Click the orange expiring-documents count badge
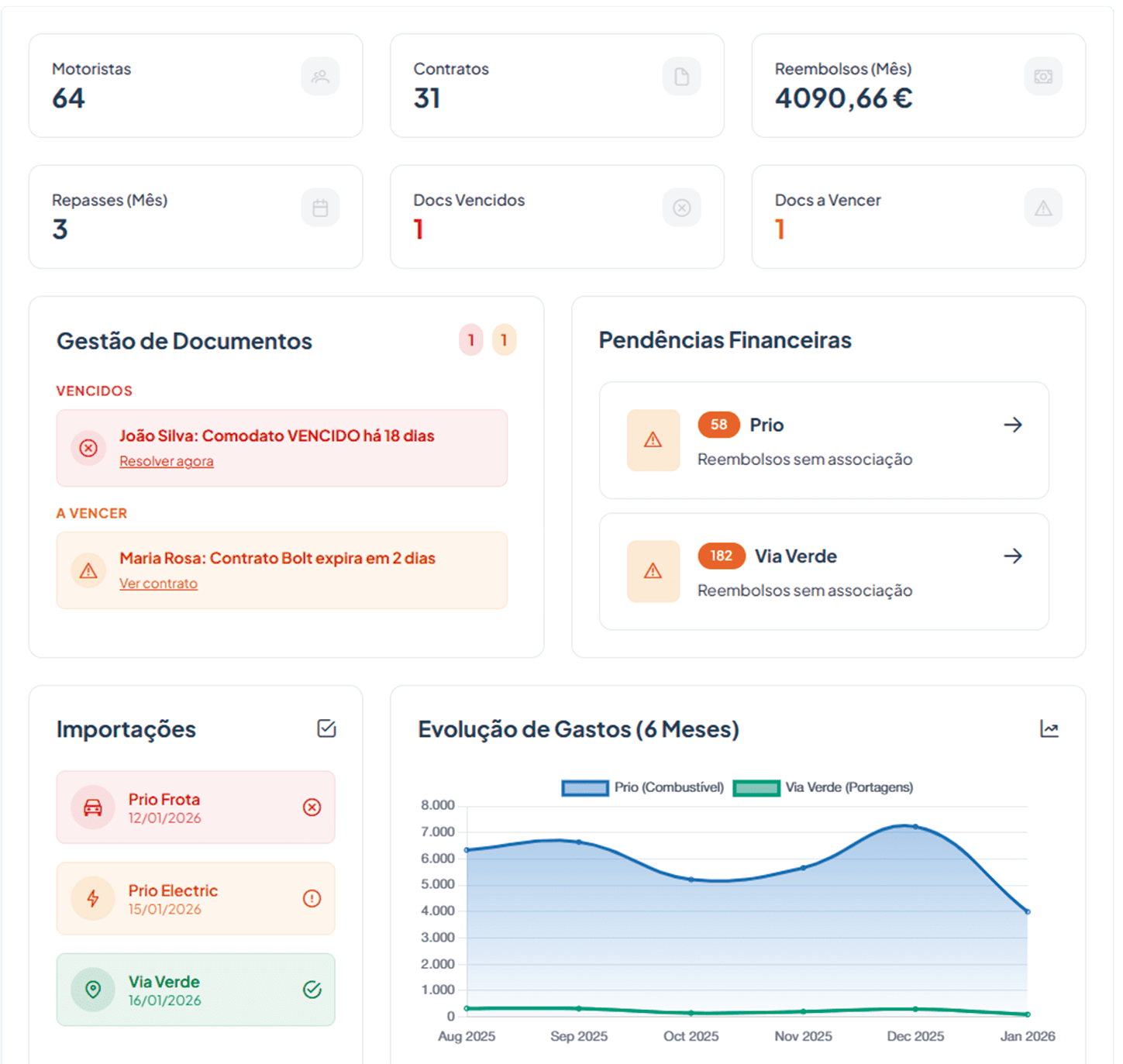 (x=504, y=340)
